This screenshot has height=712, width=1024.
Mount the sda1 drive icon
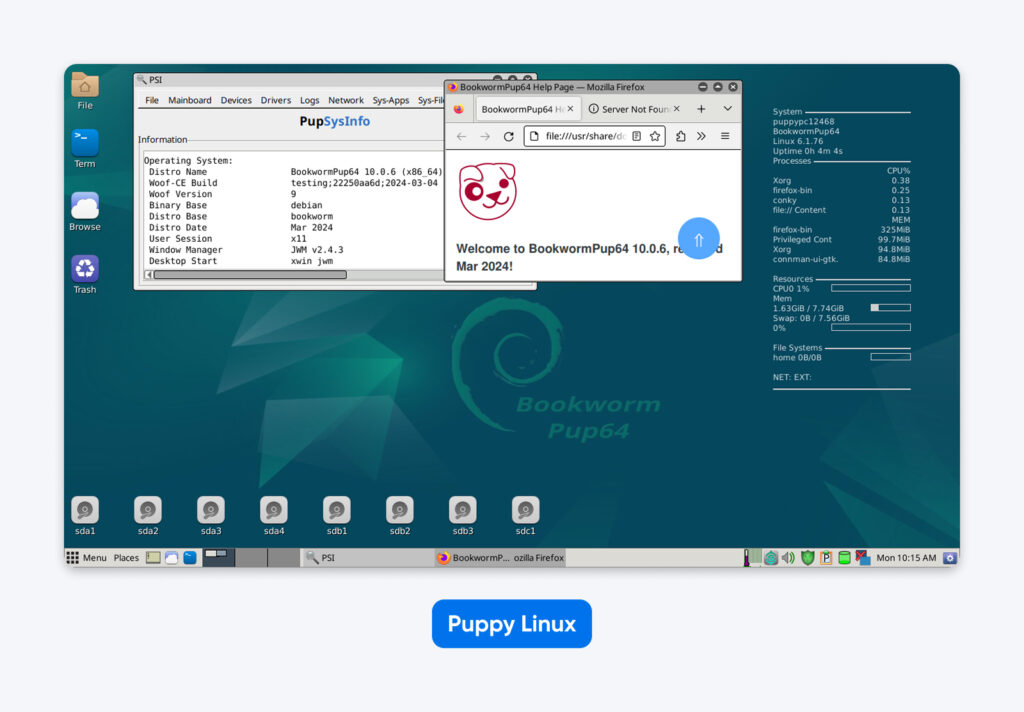pyautogui.click(x=84, y=512)
